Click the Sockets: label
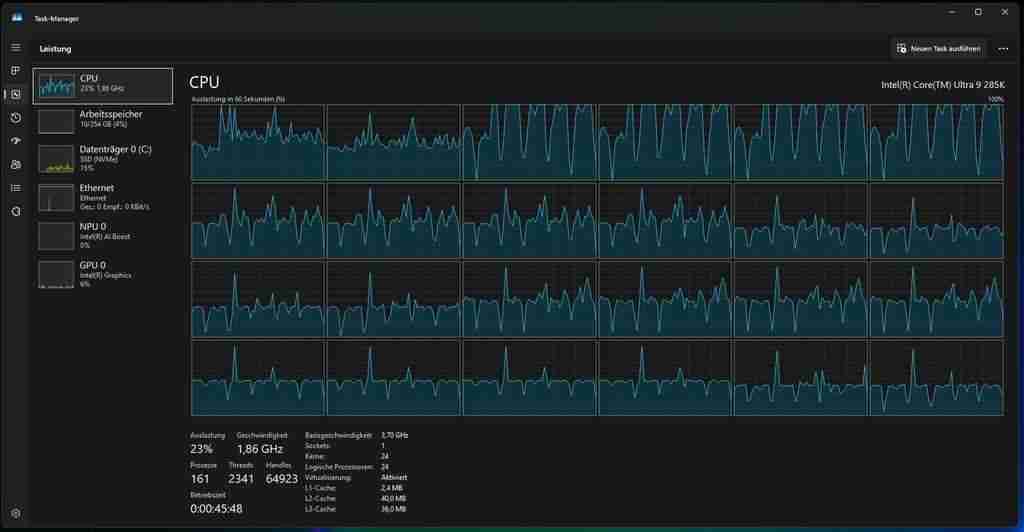Viewport: 1024px width, 532px height. tap(317, 446)
